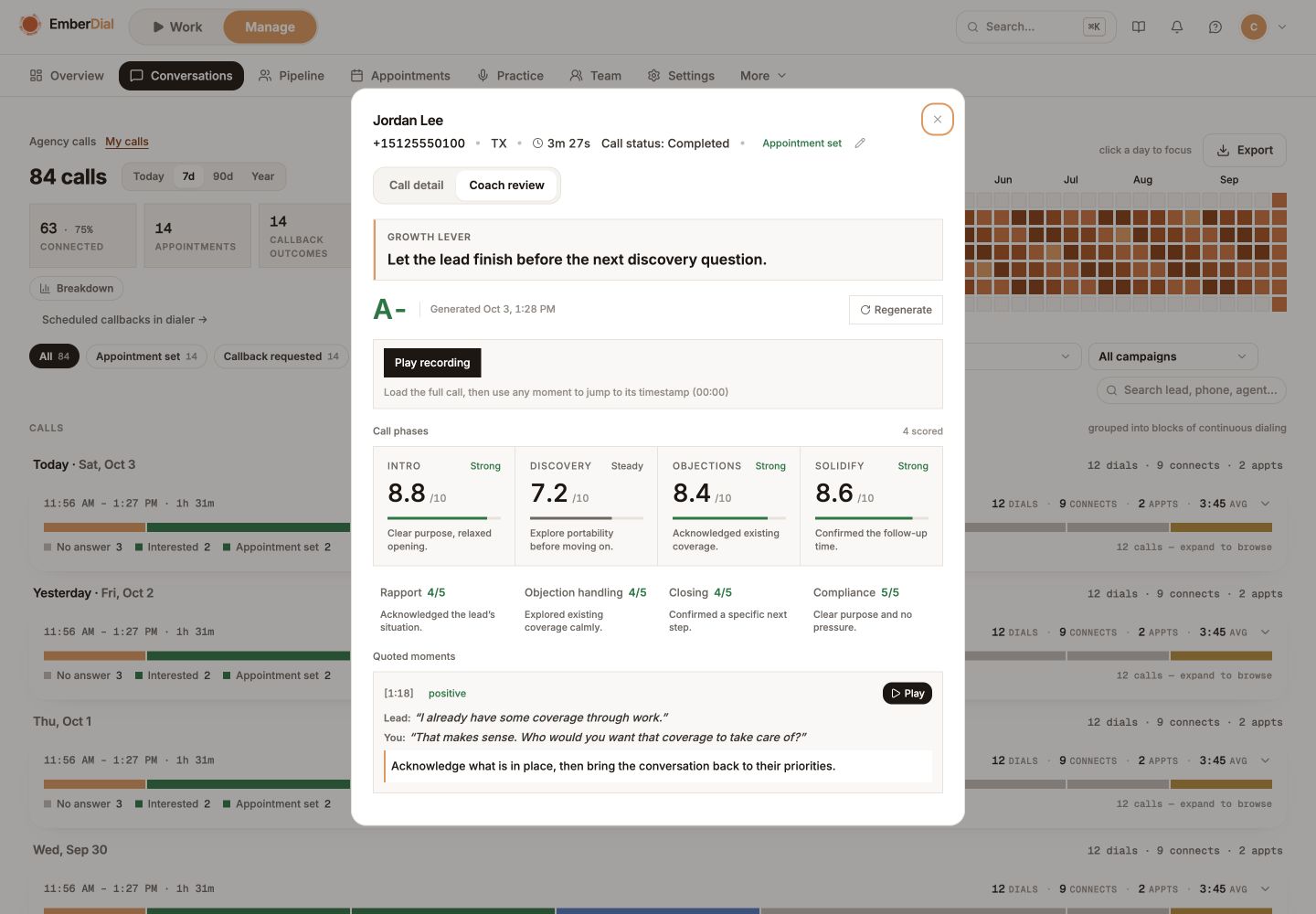This screenshot has height=914, width=1316.
Task: Expand the More menu
Action: tap(763, 76)
